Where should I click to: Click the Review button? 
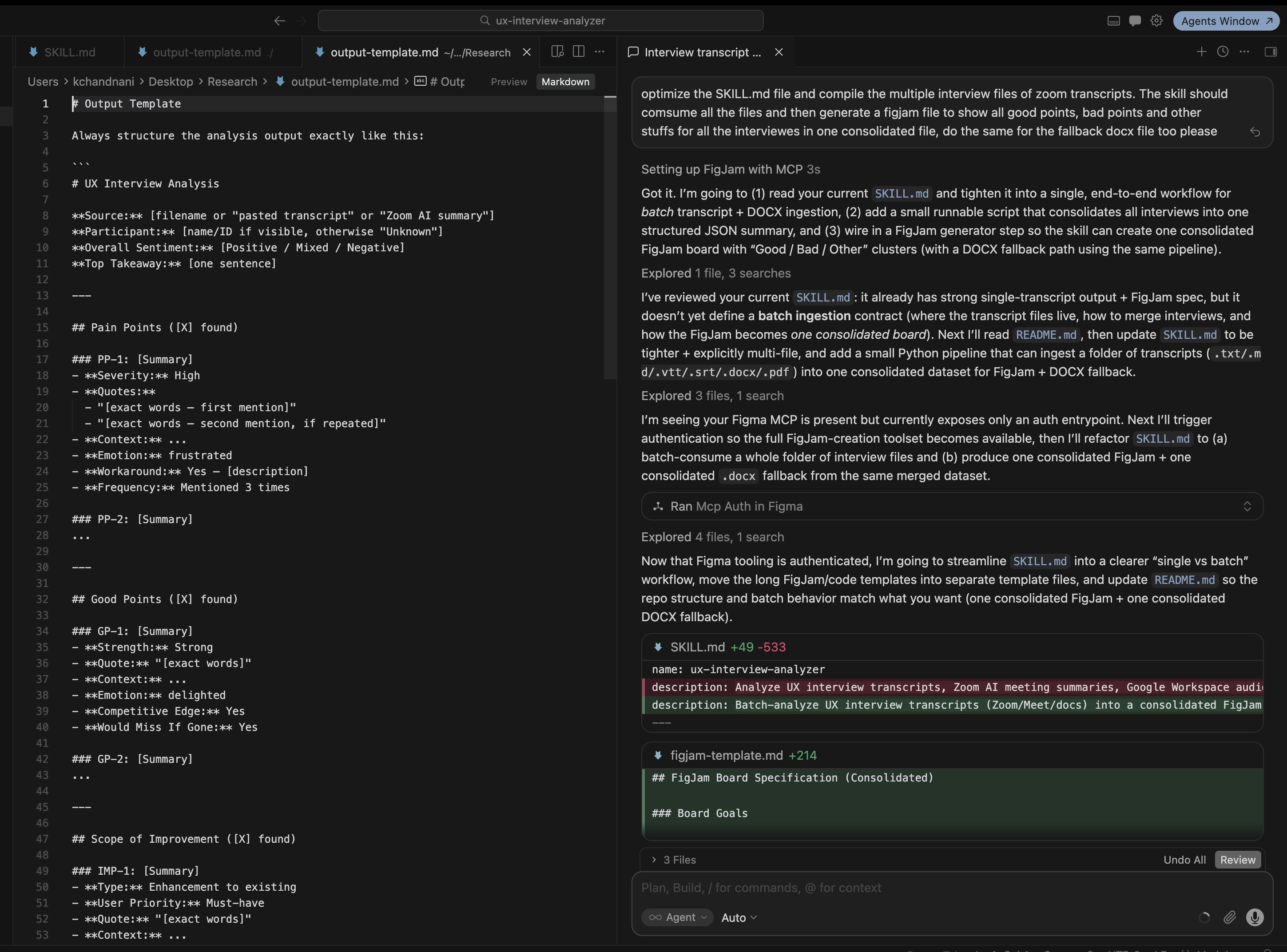tap(1237, 860)
